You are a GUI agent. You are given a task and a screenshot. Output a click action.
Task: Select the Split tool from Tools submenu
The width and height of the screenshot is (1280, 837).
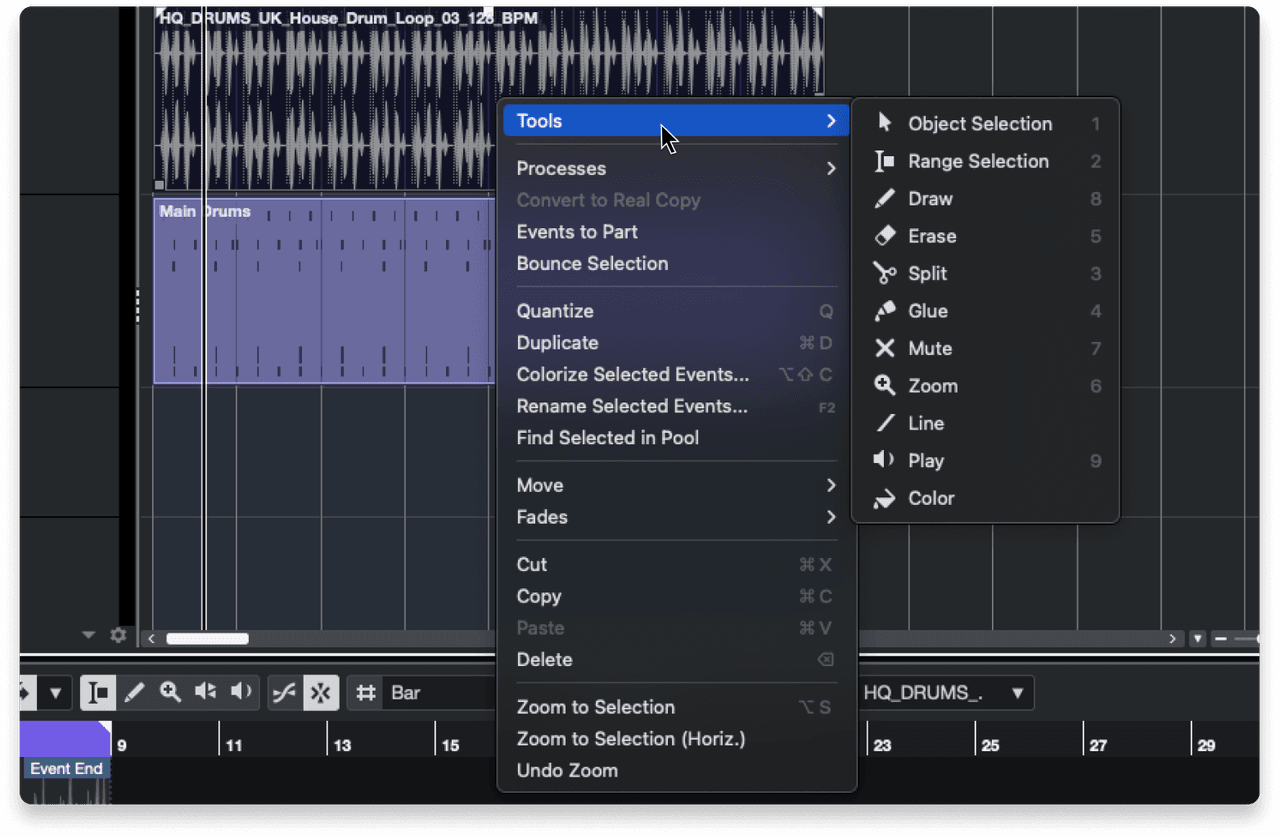[x=925, y=273]
